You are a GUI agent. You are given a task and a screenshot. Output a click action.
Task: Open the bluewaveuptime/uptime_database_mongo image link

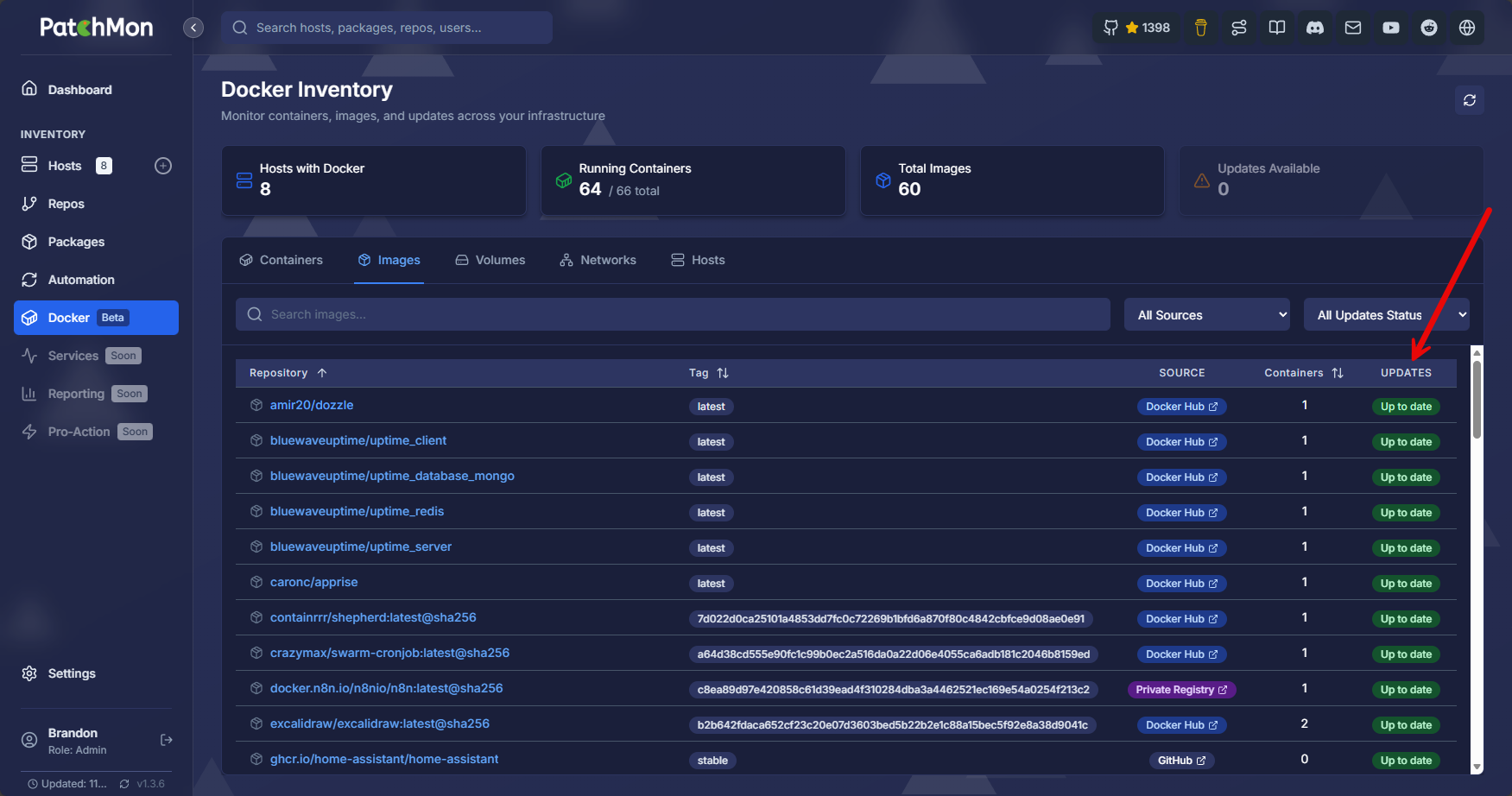click(x=392, y=476)
